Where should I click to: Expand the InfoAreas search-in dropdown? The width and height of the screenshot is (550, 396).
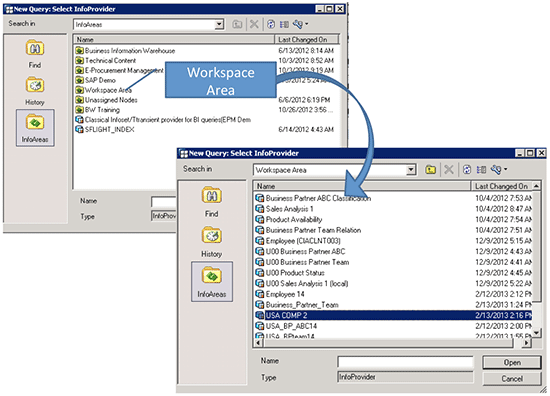(219, 24)
